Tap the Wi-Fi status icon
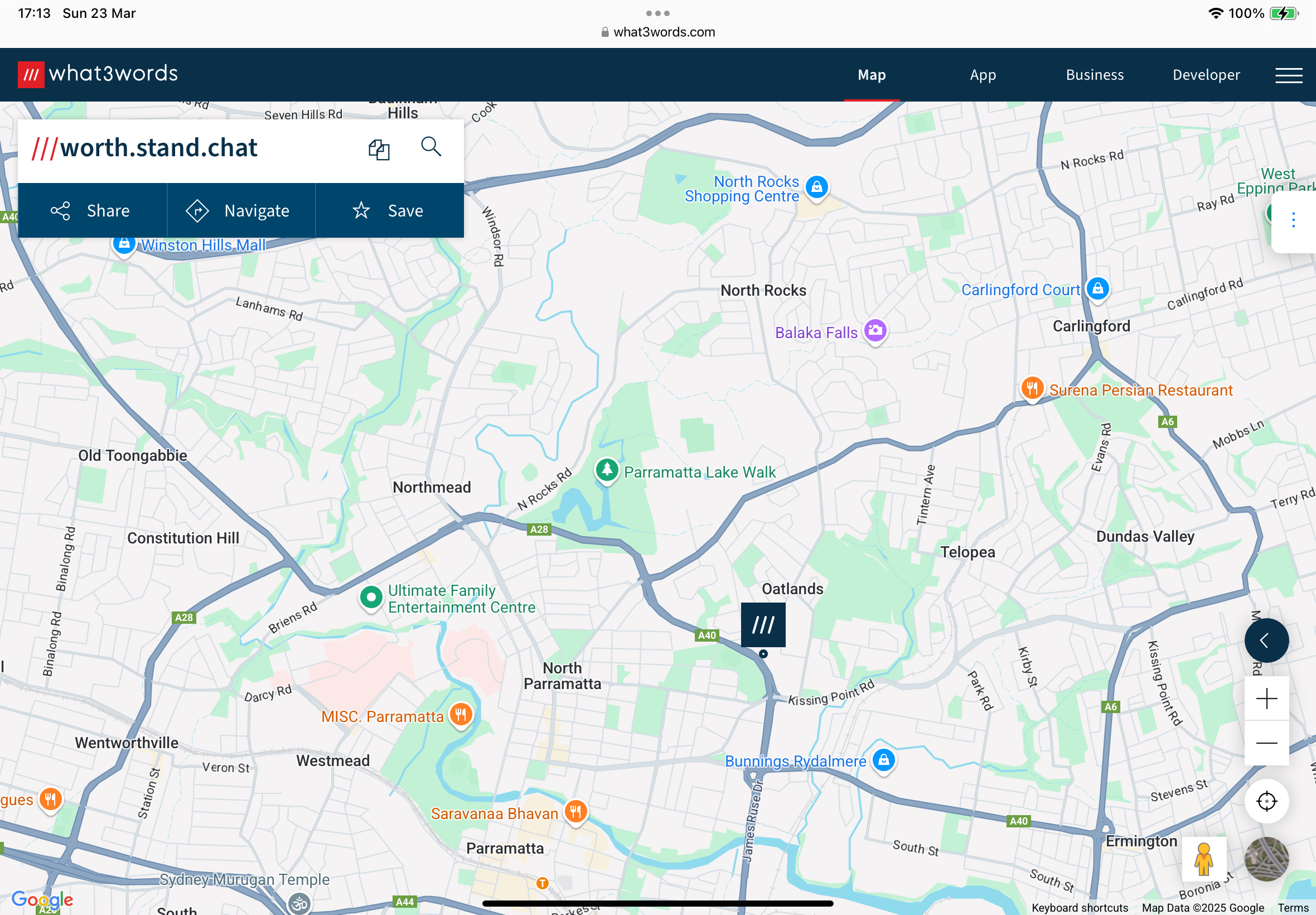1316x915 pixels. [x=1215, y=13]
